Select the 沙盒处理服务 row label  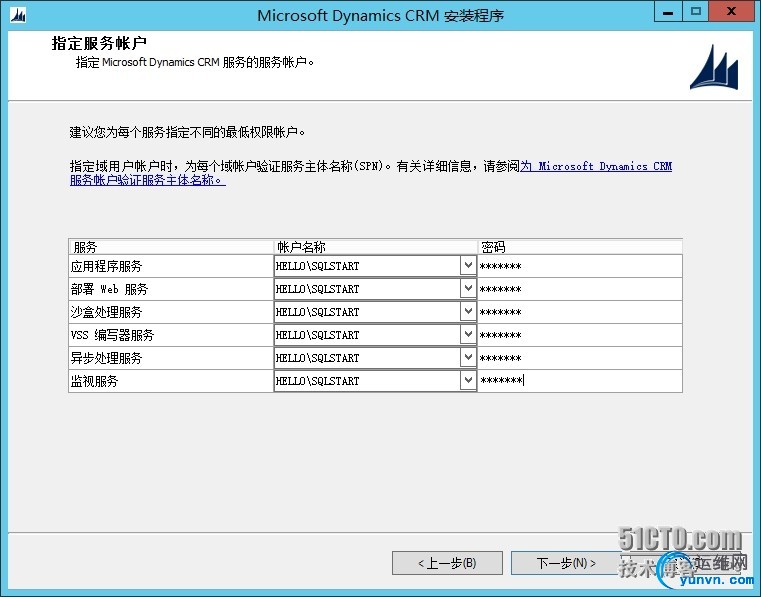(106, 312)
